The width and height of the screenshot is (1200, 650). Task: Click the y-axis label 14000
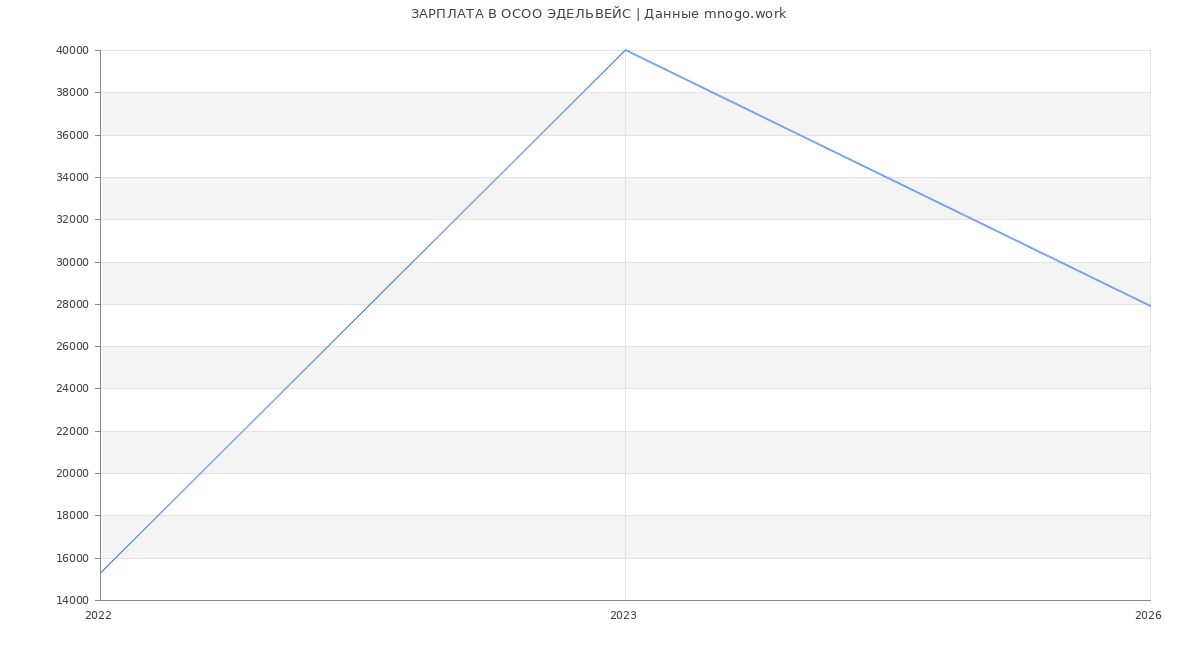(x=74, y=600)
